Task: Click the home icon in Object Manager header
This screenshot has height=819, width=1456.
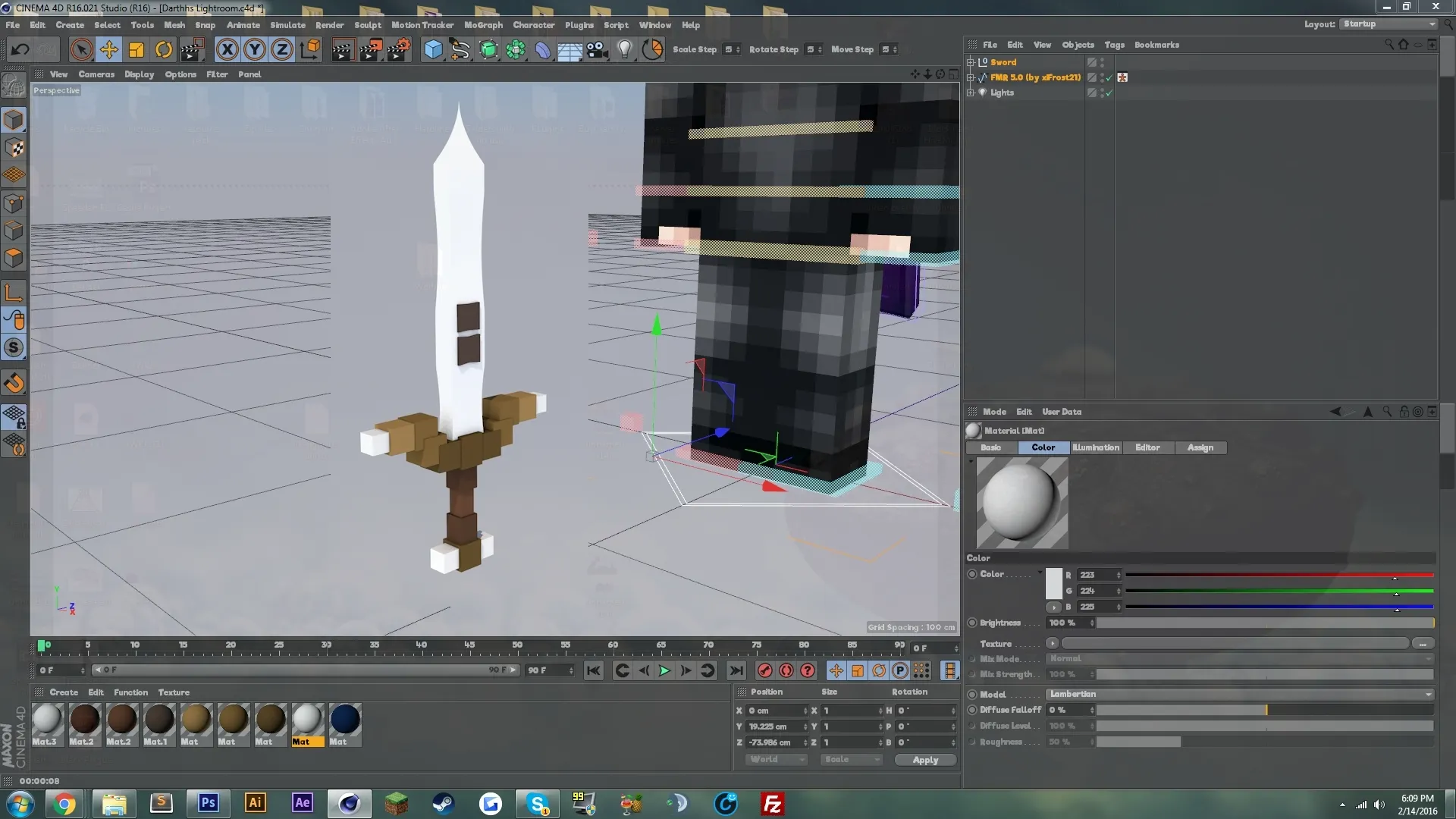Action: click(x=1404, y=45)
